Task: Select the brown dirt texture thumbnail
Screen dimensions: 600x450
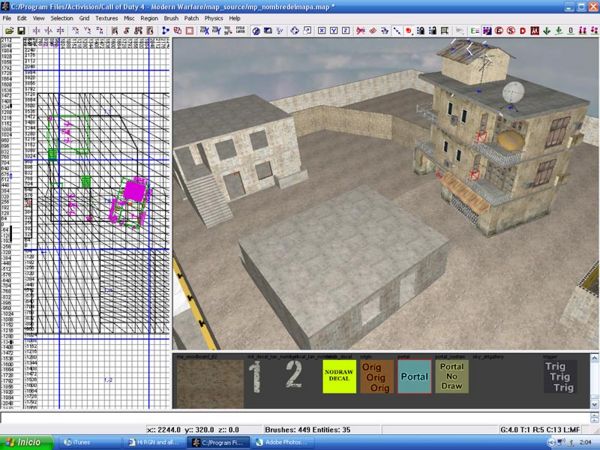Action: (x=210, y=383)
